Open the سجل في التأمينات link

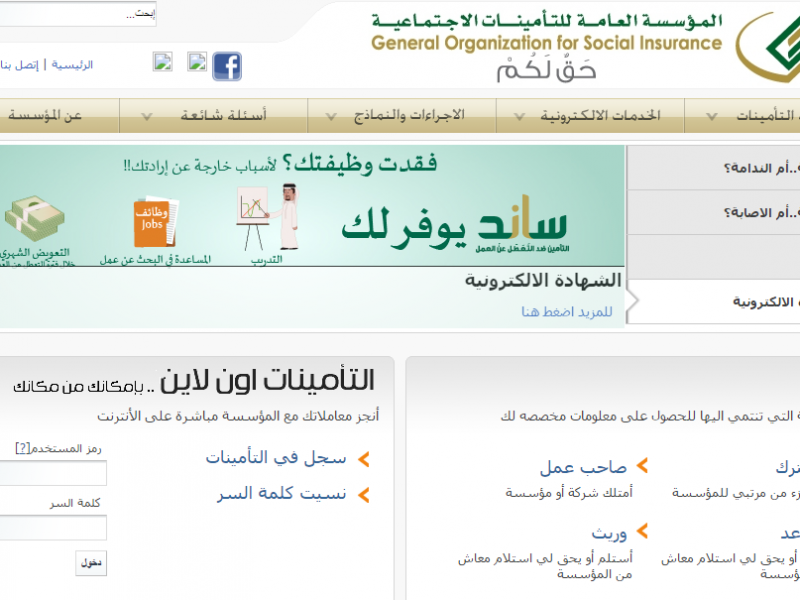(276, 458)
